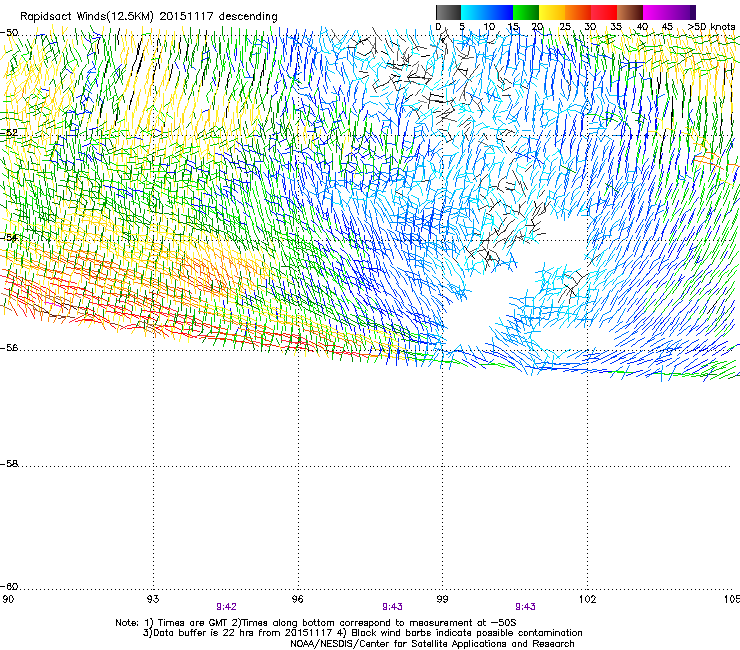Screen dimensions: 740x650
Task: Click the red 30-35 knots color bar segment
Action: click(x=604, y=12)
